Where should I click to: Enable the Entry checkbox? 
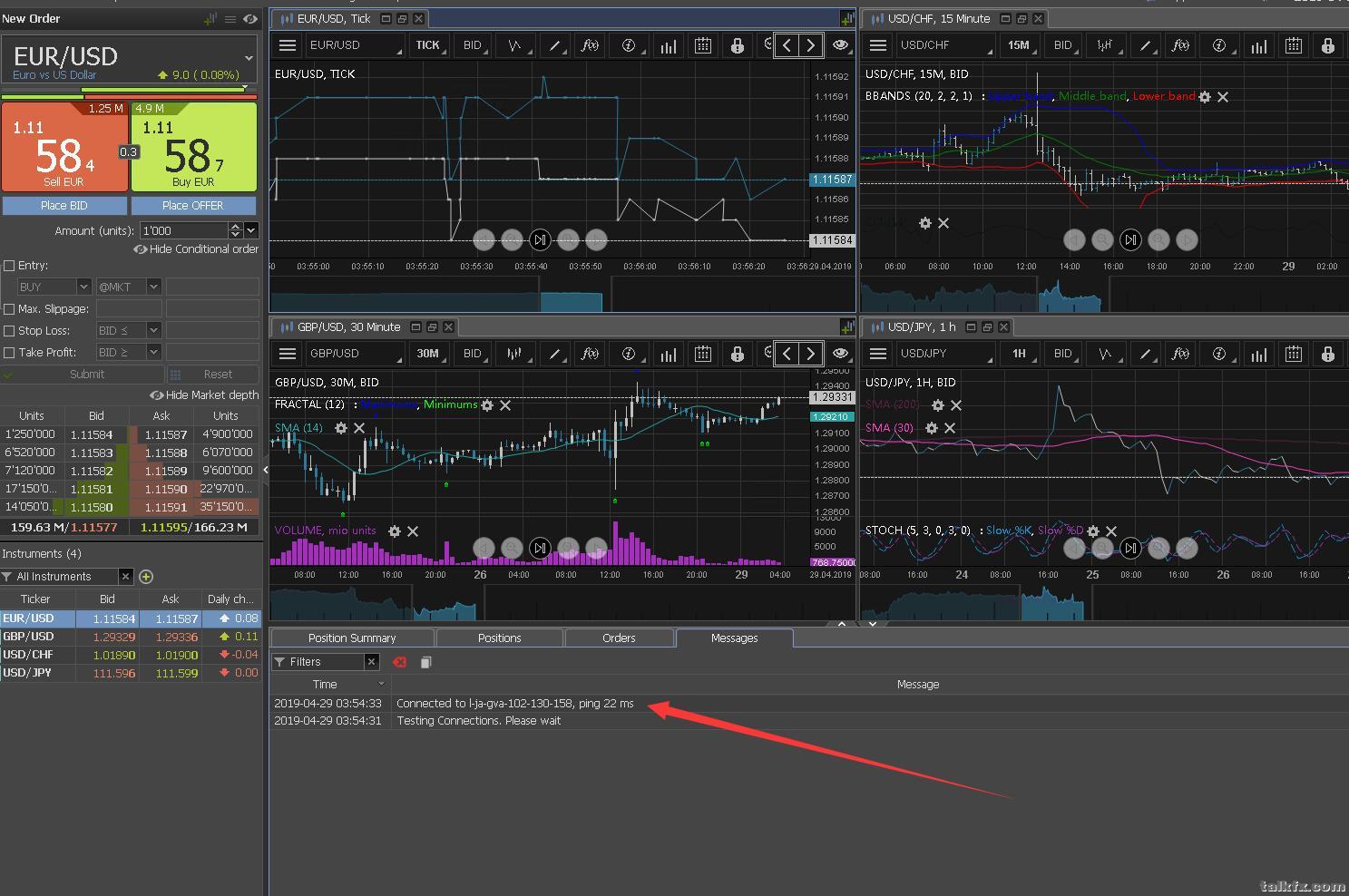pos(9,266)
